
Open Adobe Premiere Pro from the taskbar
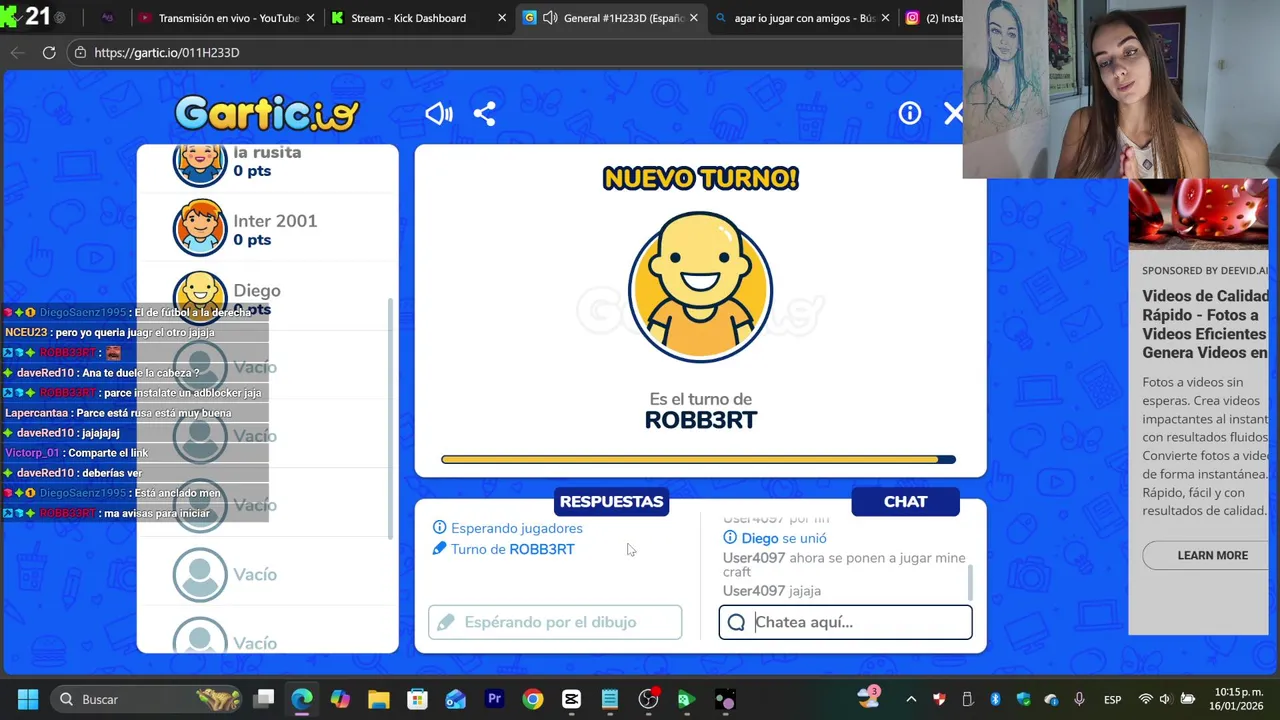click(x=494, y=699)
